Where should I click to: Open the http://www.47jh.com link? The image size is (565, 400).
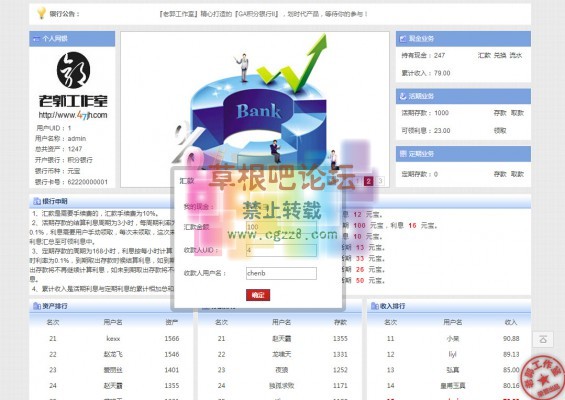pyautogui.click(x=73, y=115)
